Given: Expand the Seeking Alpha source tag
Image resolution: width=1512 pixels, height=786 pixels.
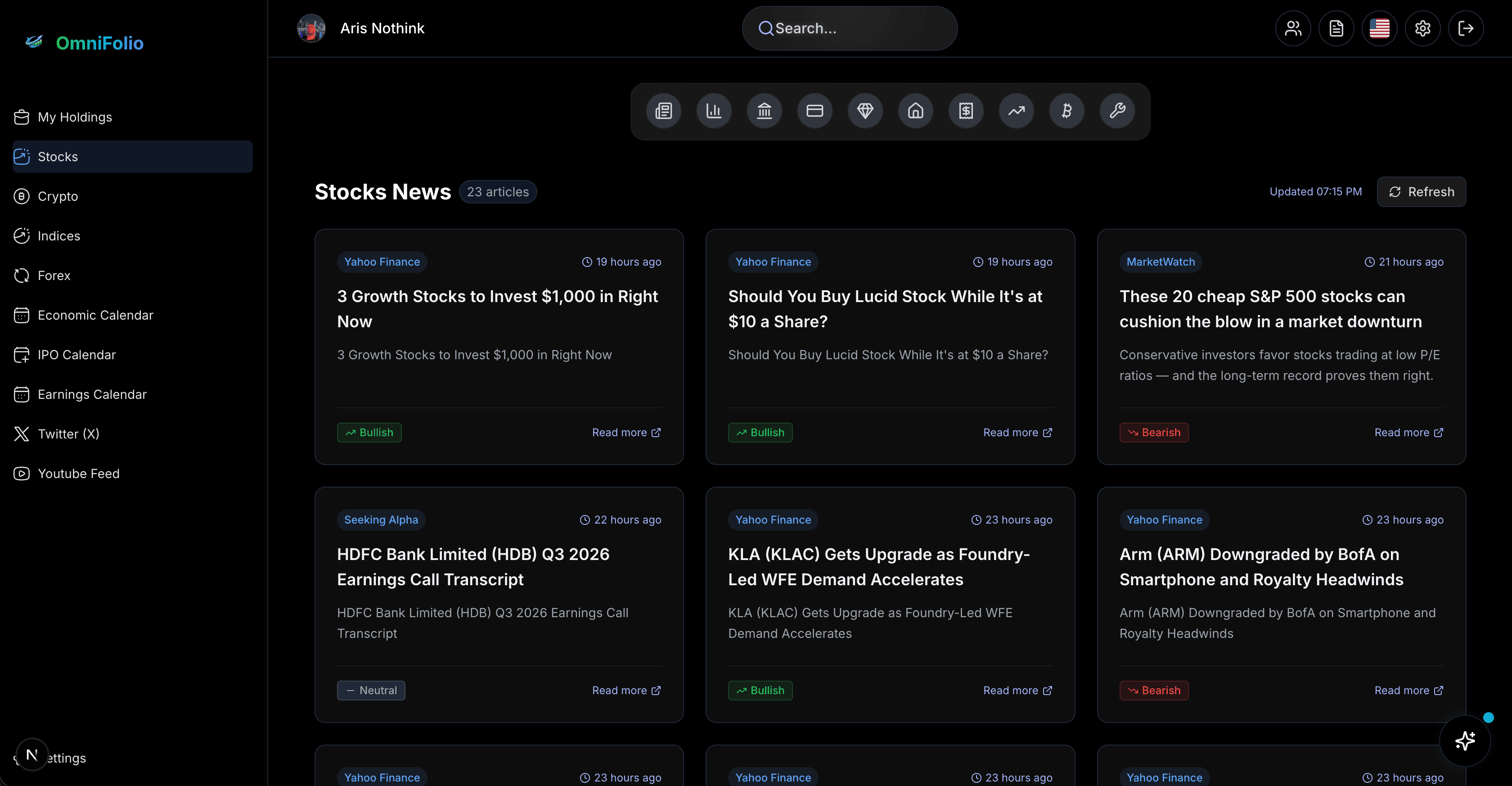Looking at the screenshot, I should 381,519.
